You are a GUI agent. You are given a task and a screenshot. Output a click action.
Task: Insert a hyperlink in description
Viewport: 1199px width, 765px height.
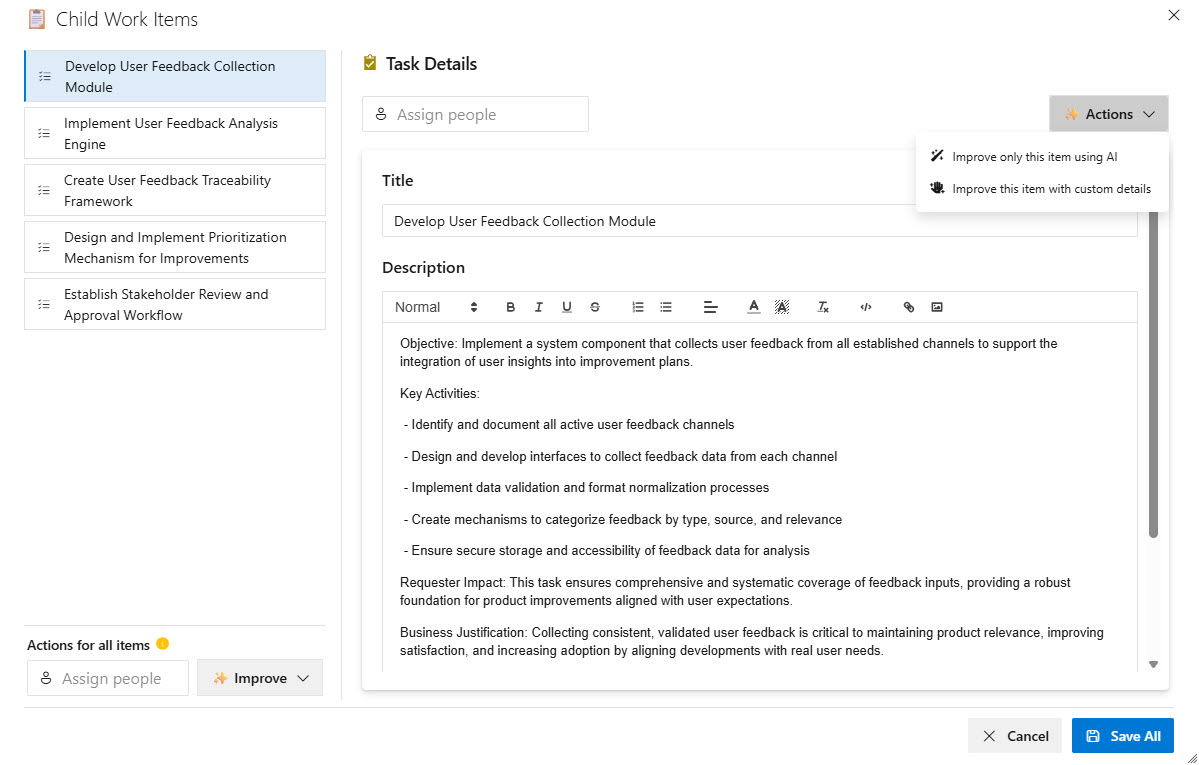tap(909, 307)
